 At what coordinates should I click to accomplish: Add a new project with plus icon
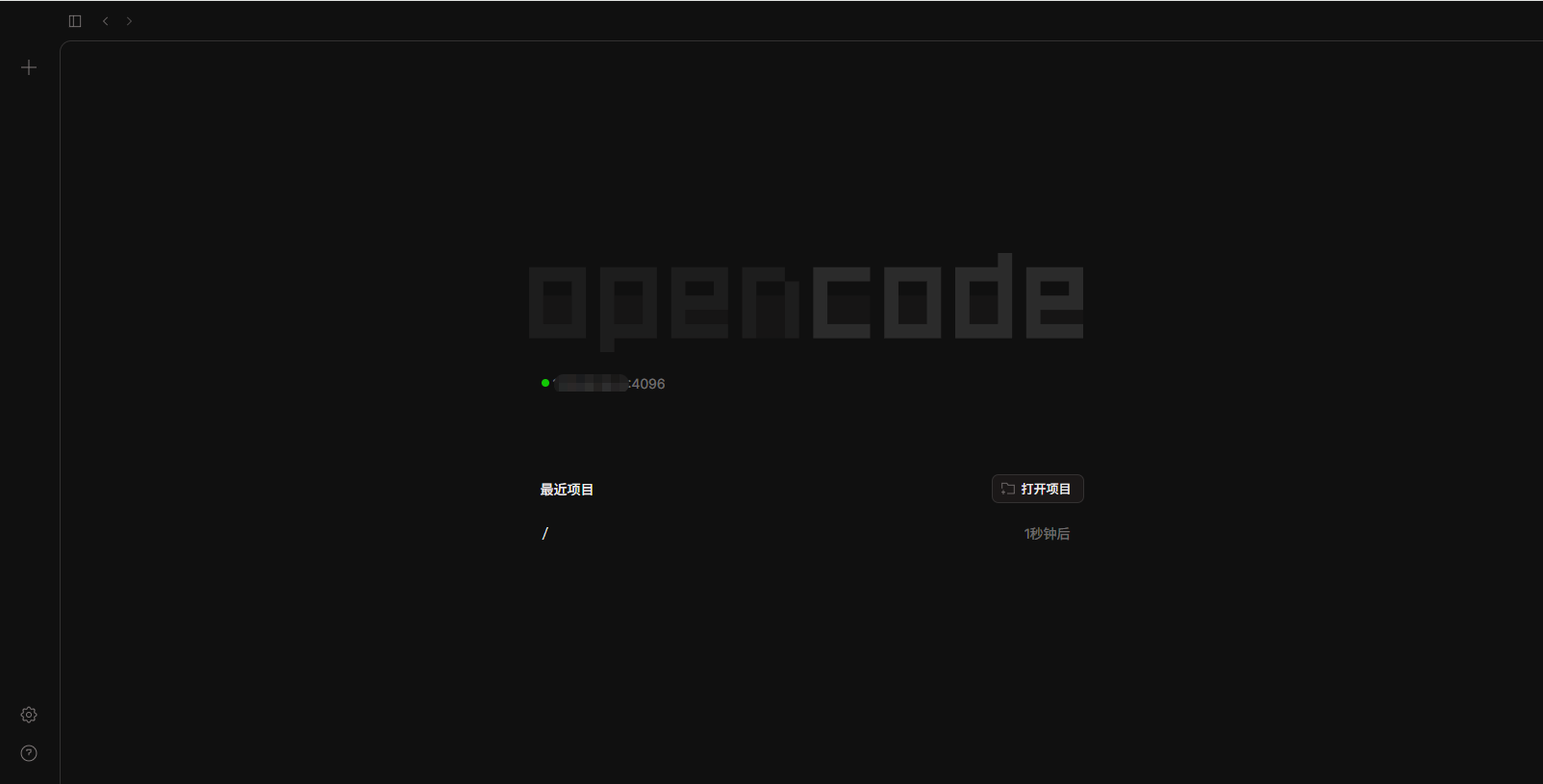tap(29, 67)
